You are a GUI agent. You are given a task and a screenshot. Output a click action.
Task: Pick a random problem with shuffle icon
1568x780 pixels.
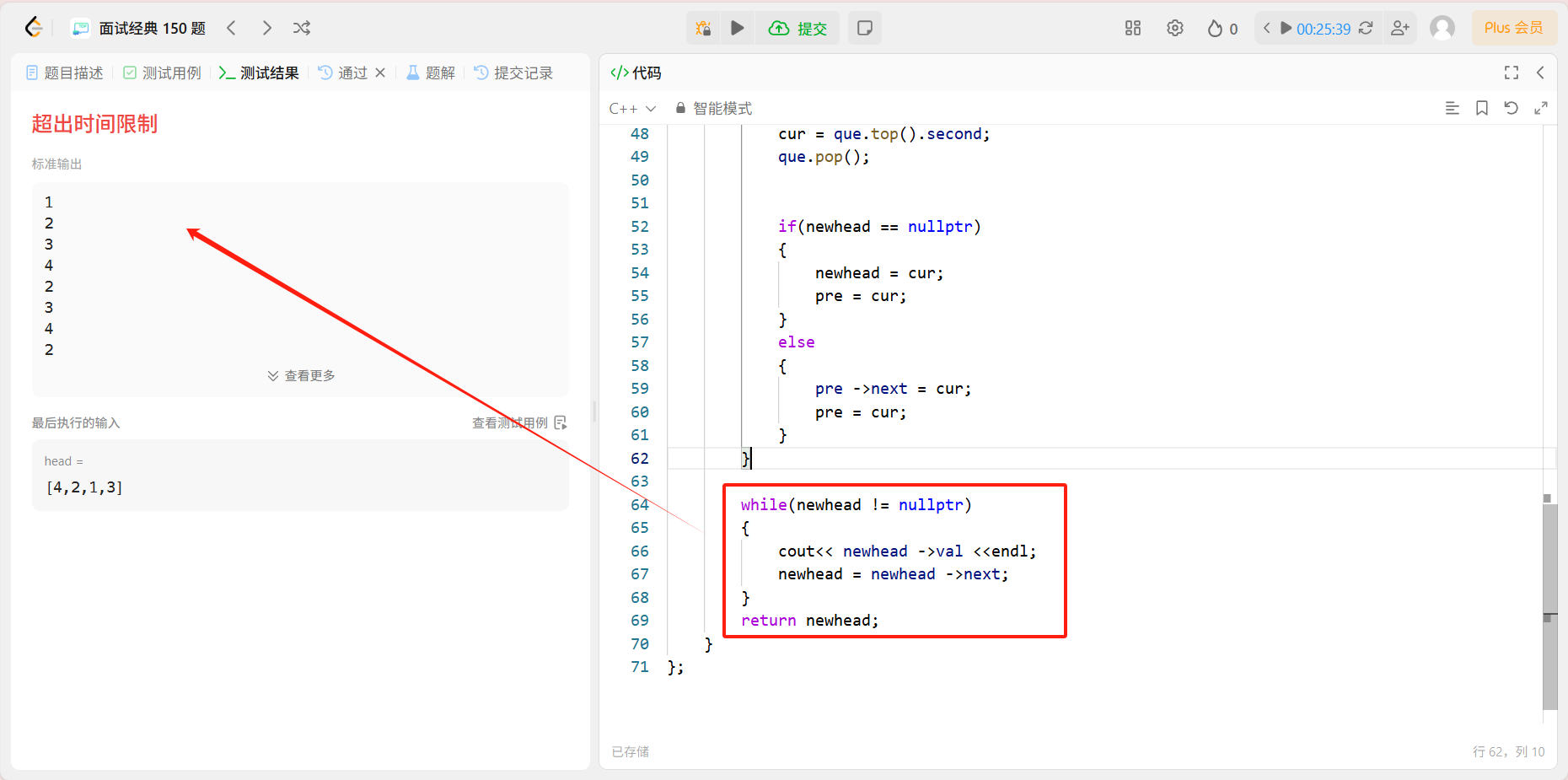pyautogui.click(x=302, y=28)
